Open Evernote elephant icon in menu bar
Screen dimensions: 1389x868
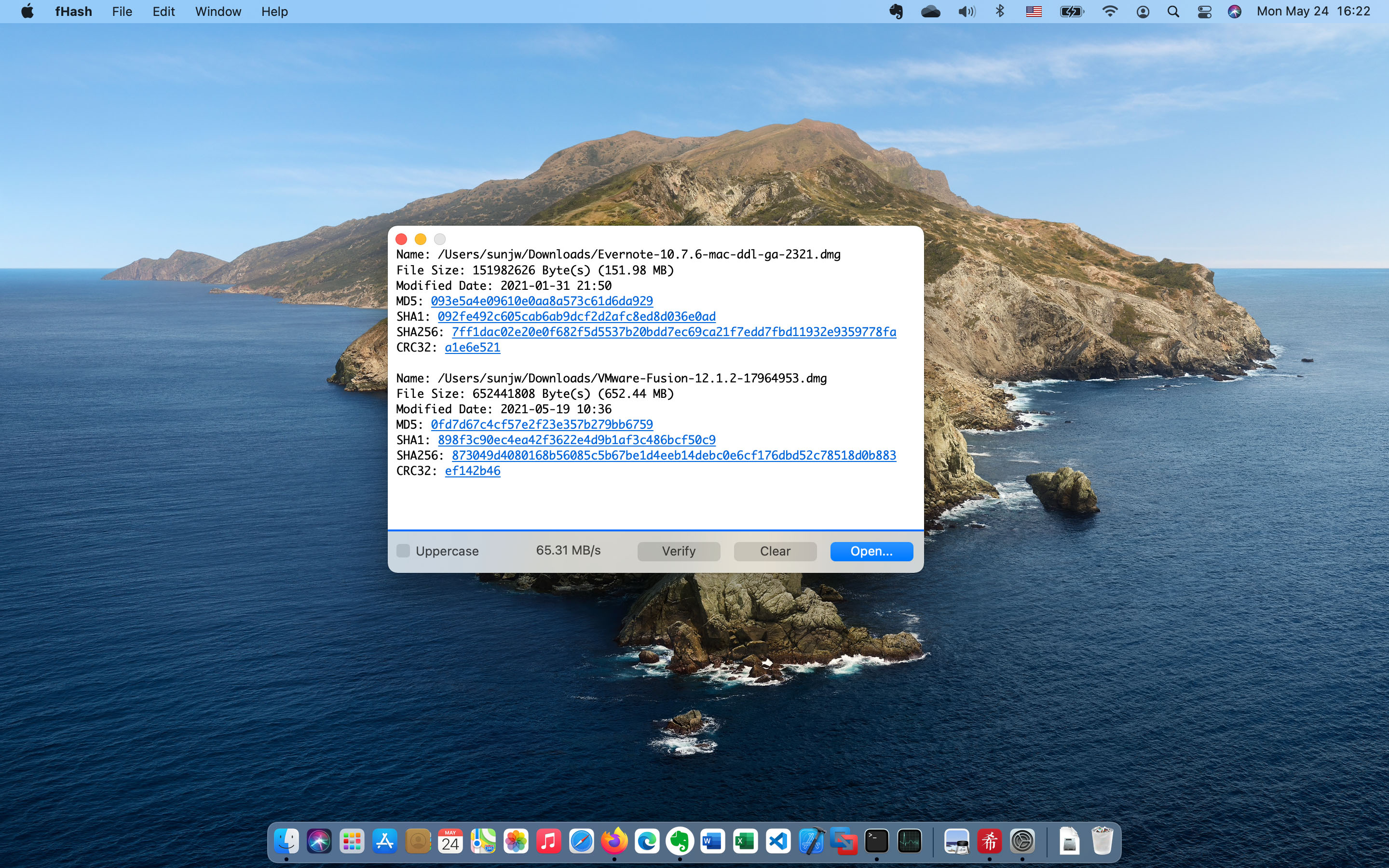(896, 12)
